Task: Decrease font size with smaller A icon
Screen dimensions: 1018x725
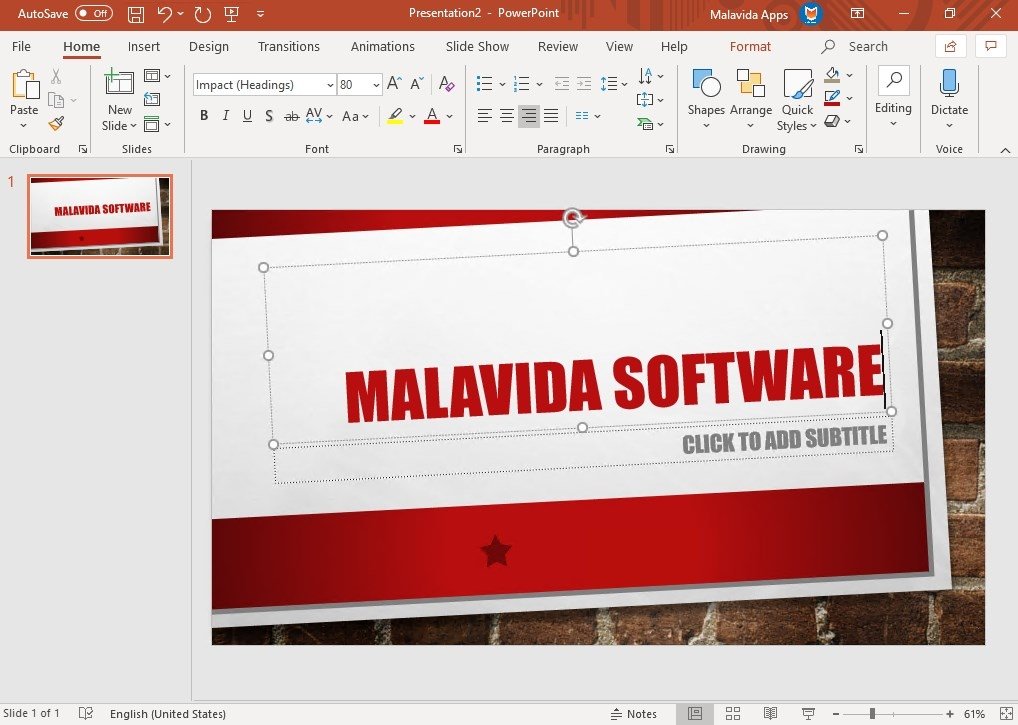Action: (x=417, y=83)
